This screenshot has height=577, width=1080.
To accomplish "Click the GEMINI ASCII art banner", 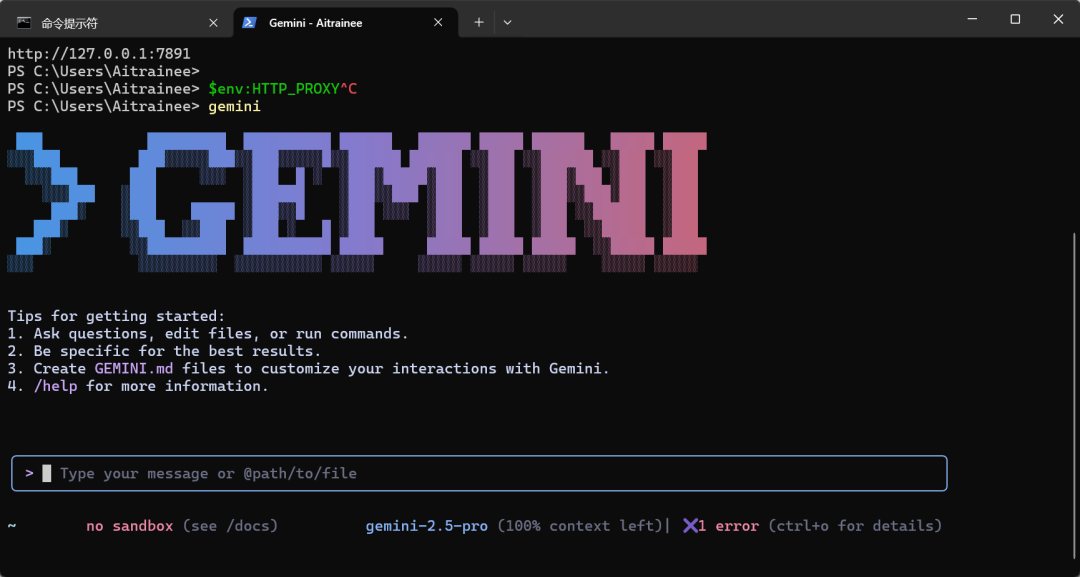I will tap(357, 202).
